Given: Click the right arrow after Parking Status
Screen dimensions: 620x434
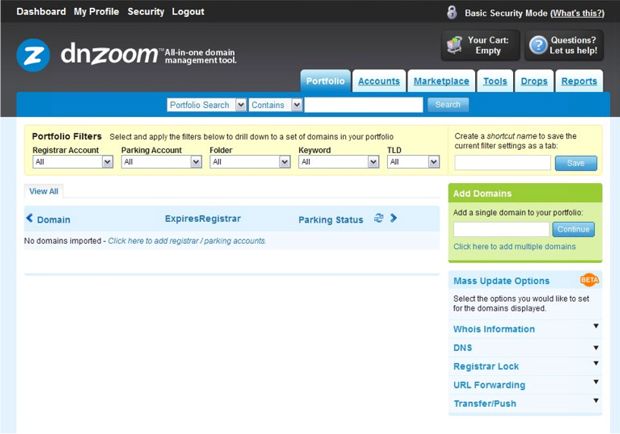Looking at the screenshot, I should pyautogui.click(x=393, y=218).
